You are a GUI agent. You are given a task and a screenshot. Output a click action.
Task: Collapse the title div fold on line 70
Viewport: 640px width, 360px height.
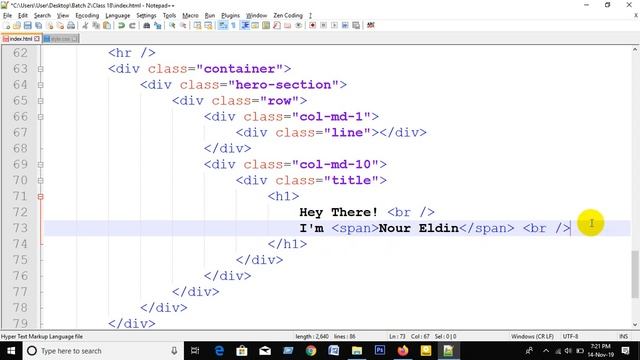coord(40,180)
